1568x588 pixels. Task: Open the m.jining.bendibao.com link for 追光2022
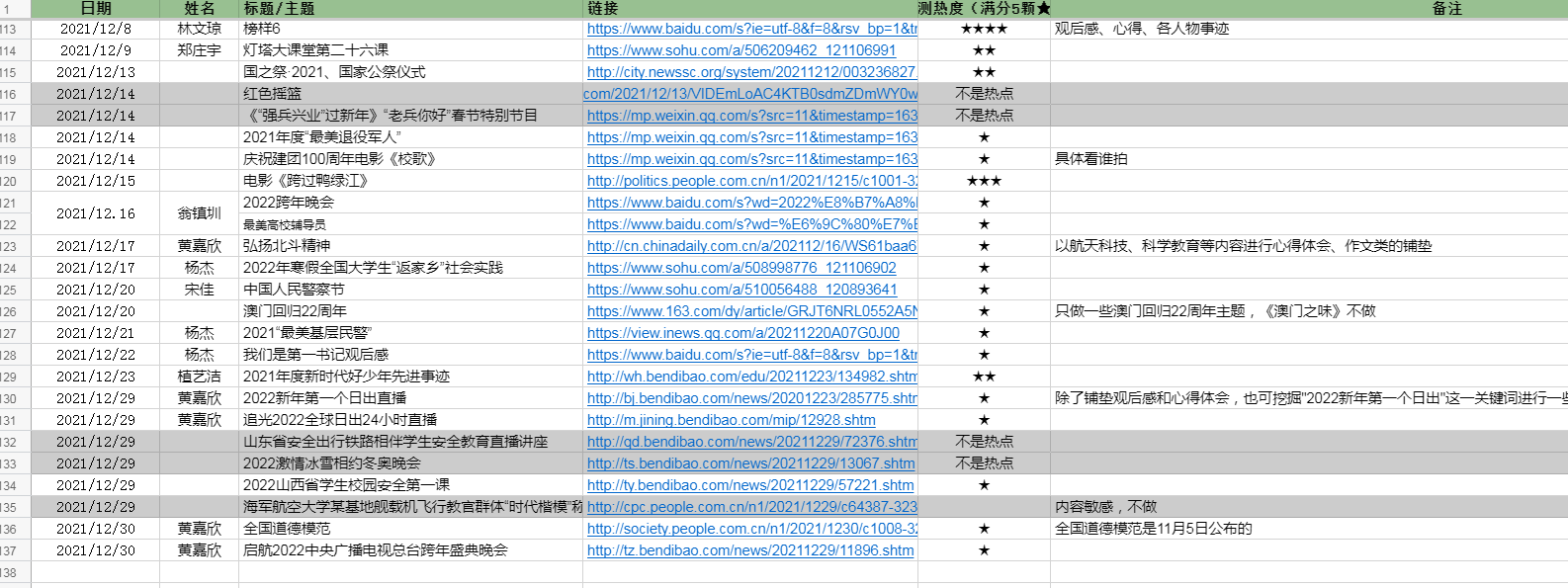point(731,420)
